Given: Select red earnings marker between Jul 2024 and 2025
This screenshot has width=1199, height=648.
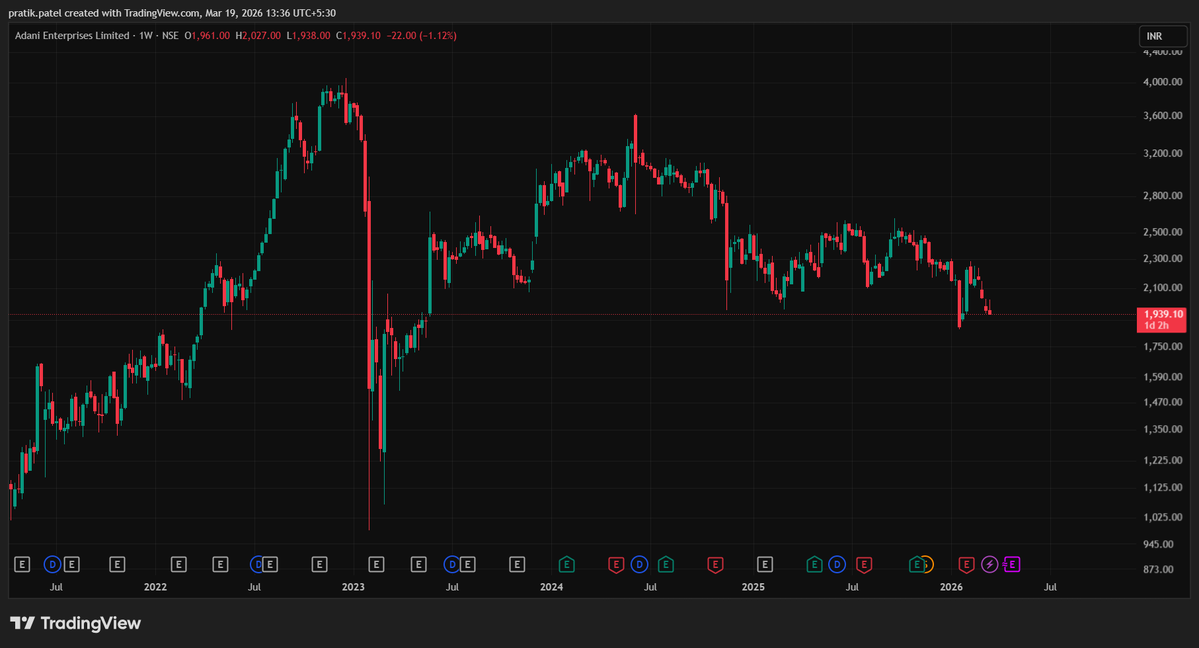Looking at the screenshot, I should coord(716,565).
